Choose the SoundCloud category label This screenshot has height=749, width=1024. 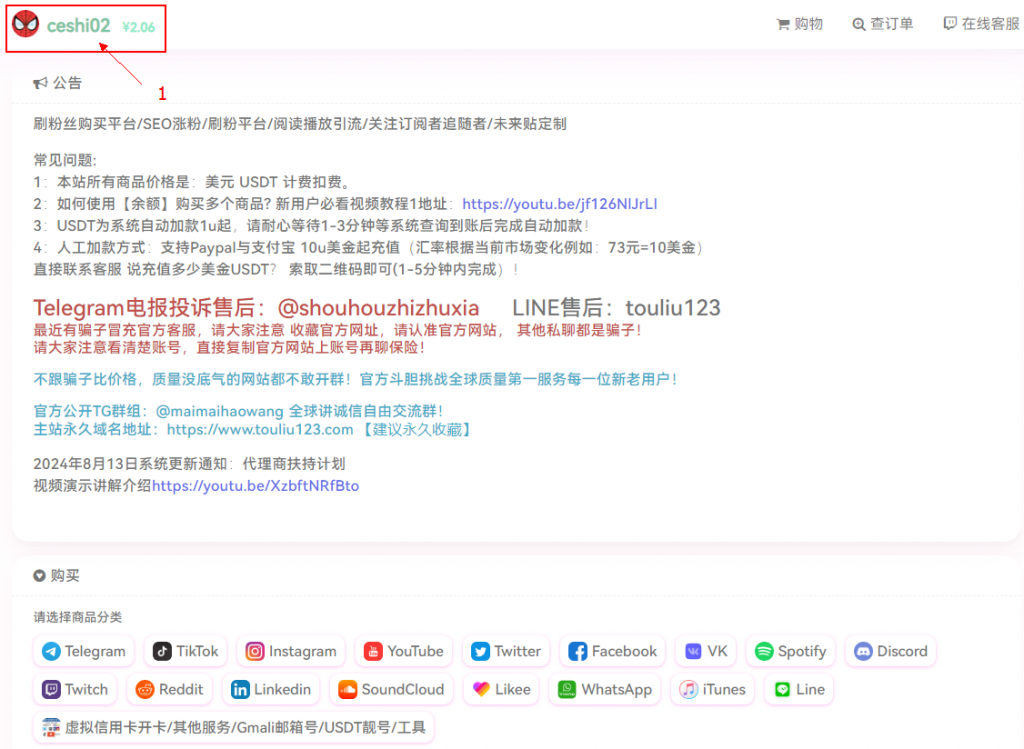403,690
